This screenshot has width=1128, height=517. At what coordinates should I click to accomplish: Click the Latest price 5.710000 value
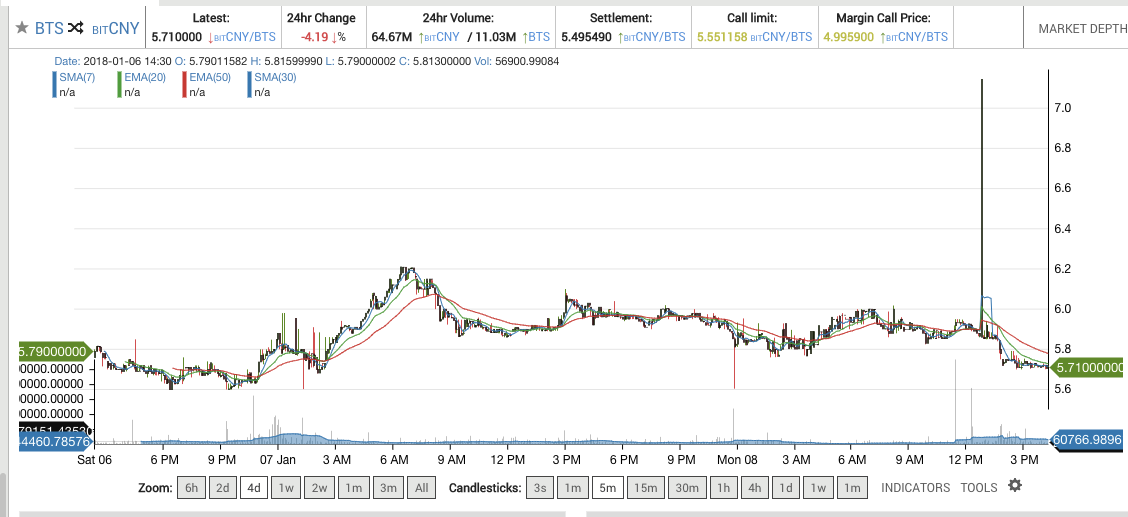tap(176, 37)
